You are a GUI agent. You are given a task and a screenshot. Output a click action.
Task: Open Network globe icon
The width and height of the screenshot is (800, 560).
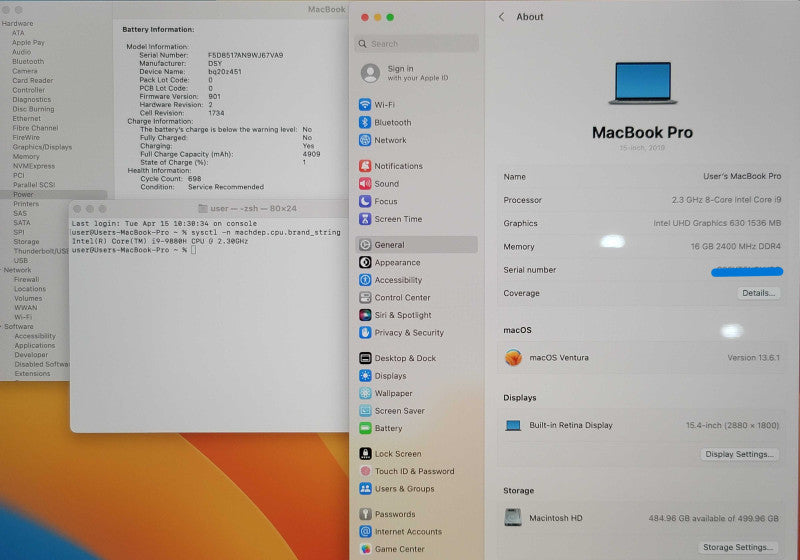click(x=365, y=140)
